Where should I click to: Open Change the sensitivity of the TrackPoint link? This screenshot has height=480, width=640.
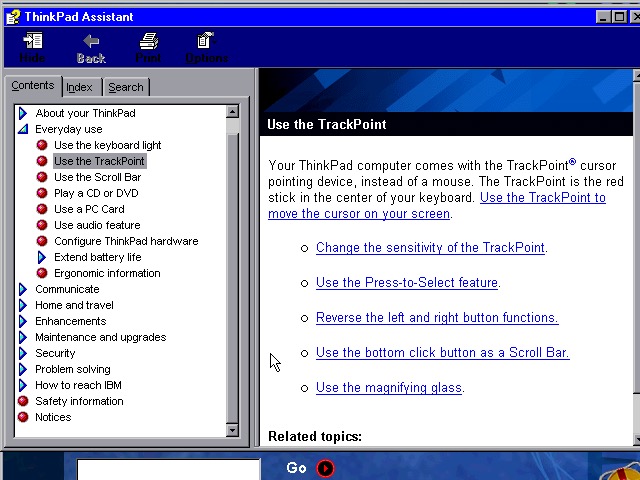(x=430, y=248)
